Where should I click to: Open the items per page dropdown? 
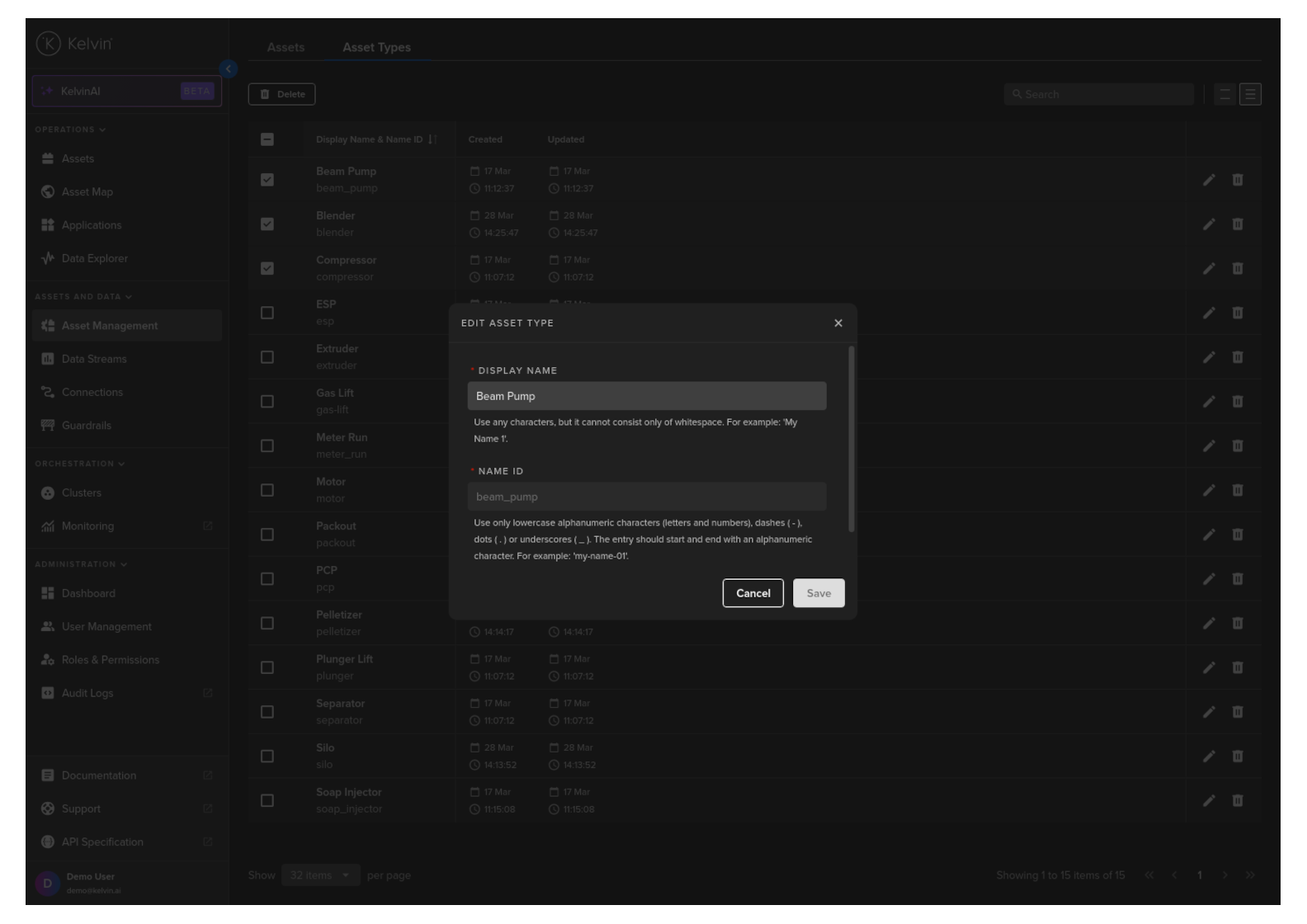click(x=320, y=875)
